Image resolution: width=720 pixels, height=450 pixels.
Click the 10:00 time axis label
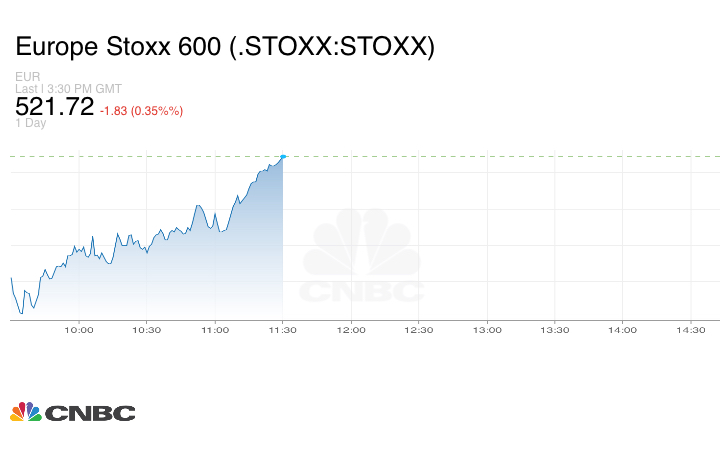[x=79, y=330]
